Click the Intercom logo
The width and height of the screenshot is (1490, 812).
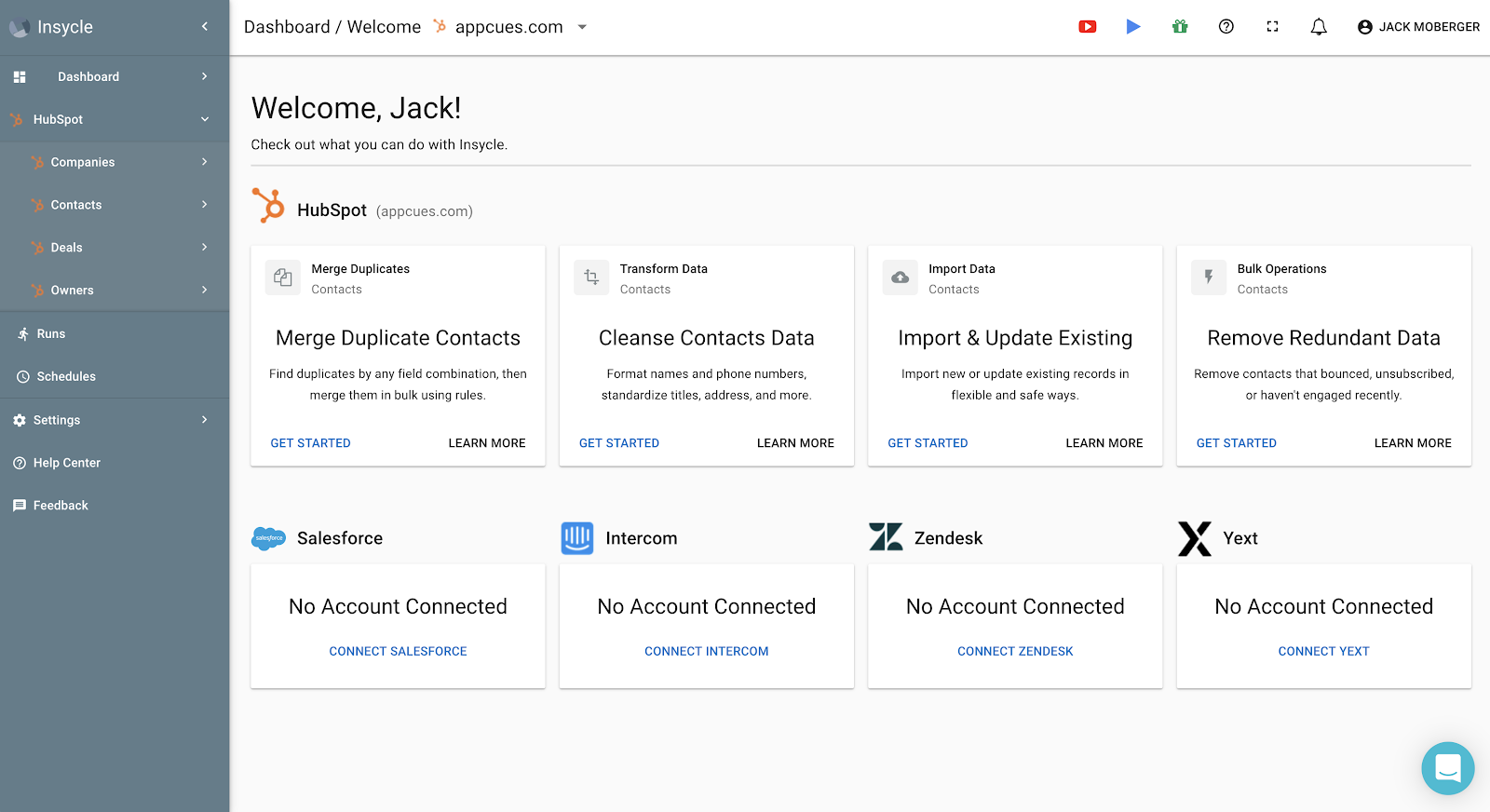[577, 538]
